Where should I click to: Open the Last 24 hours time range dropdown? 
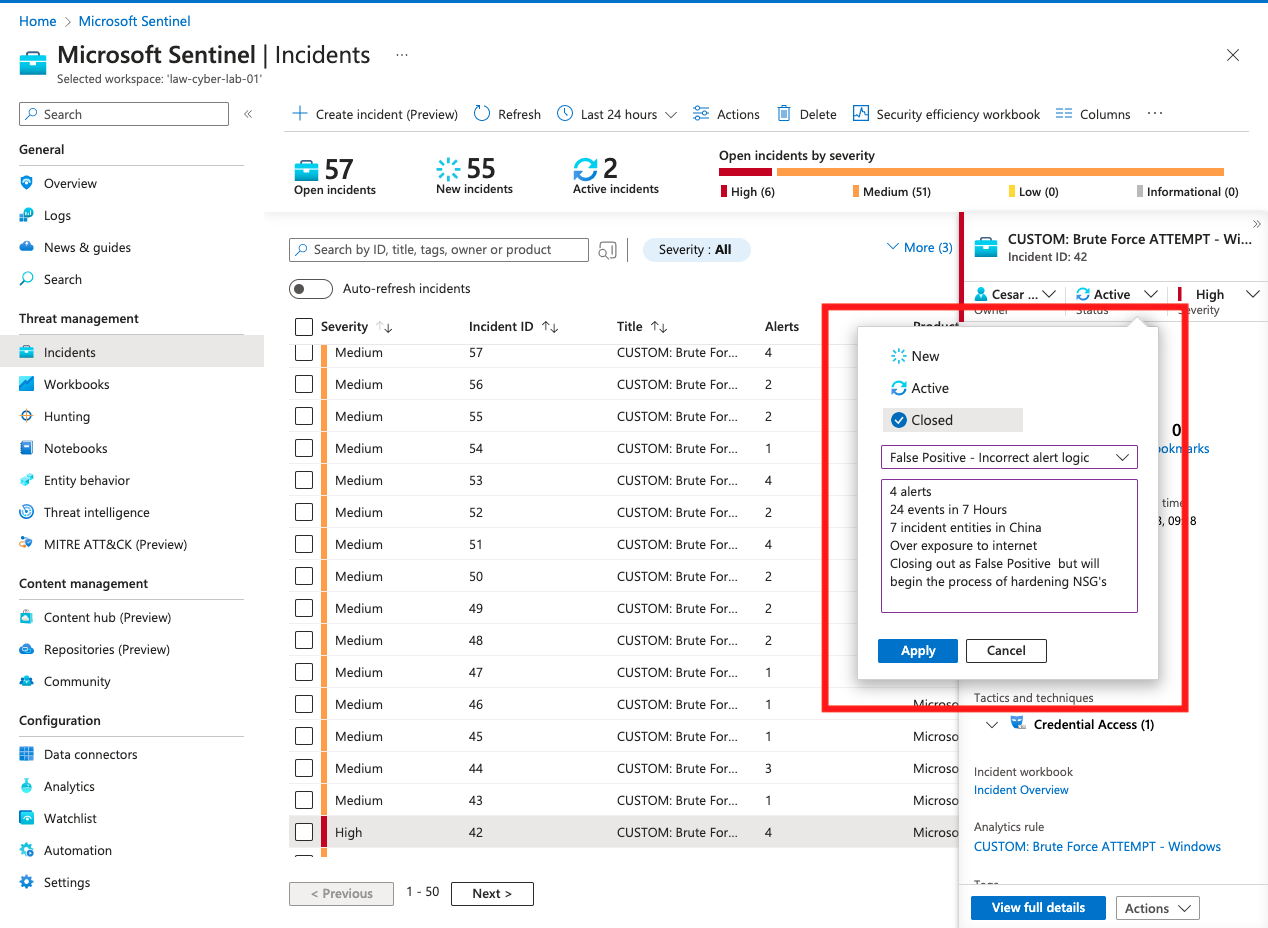(x=617, y=114)
